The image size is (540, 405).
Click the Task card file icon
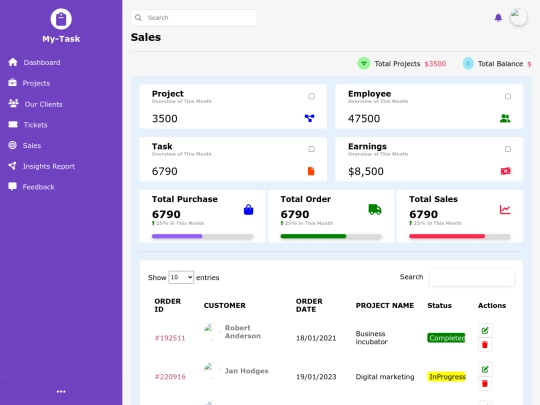click(311, 171)
